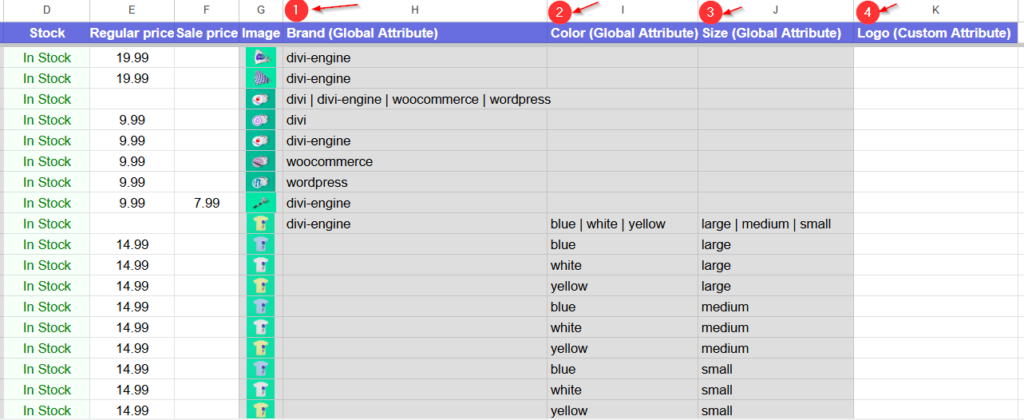The width and height of the screenshot is (1024, 420).
Task: Select 'In Stock' in the white medium row
Action: click(46, 328)
